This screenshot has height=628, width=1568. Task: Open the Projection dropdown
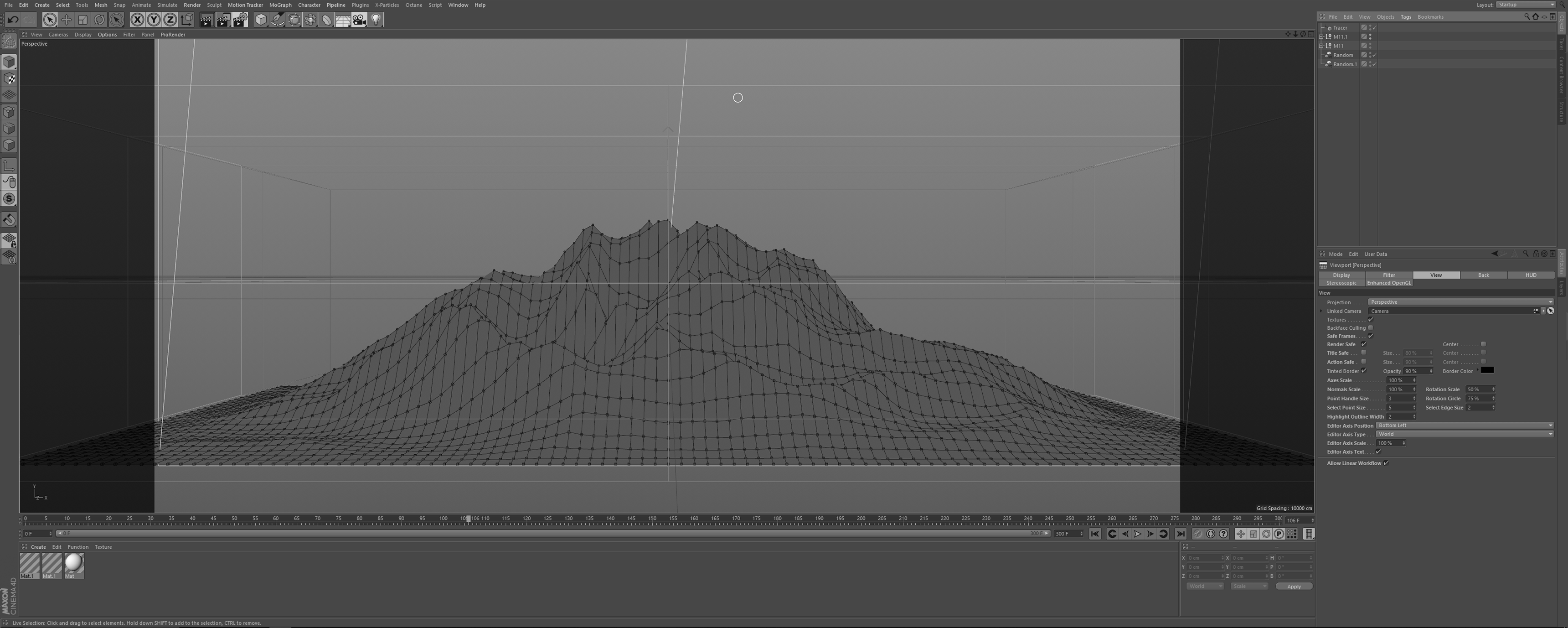coord(1461,302)
